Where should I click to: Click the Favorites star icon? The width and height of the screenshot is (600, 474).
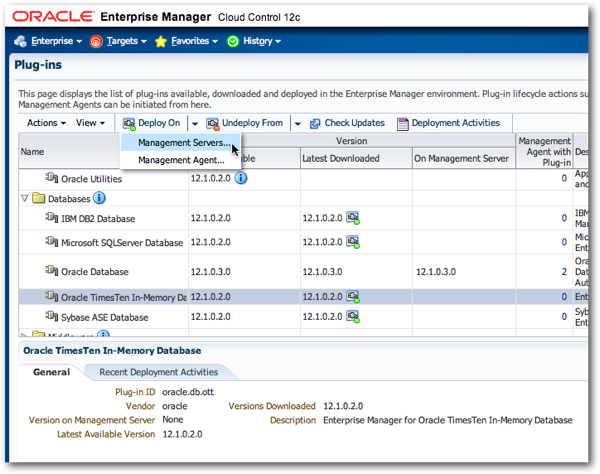161,41
